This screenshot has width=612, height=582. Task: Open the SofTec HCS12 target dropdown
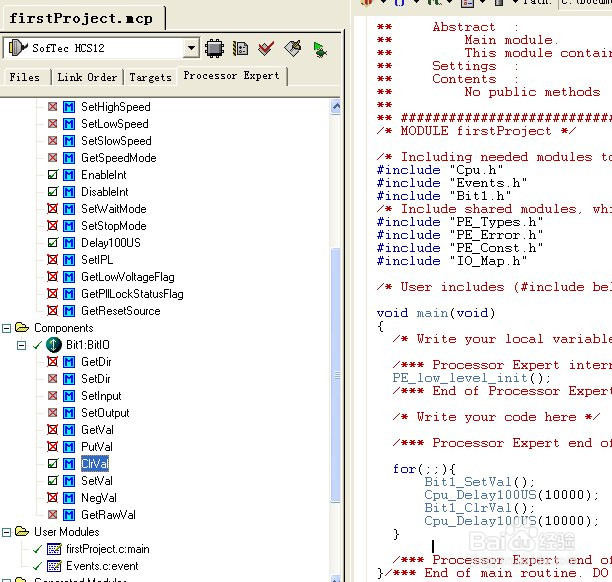pos(191,48)
